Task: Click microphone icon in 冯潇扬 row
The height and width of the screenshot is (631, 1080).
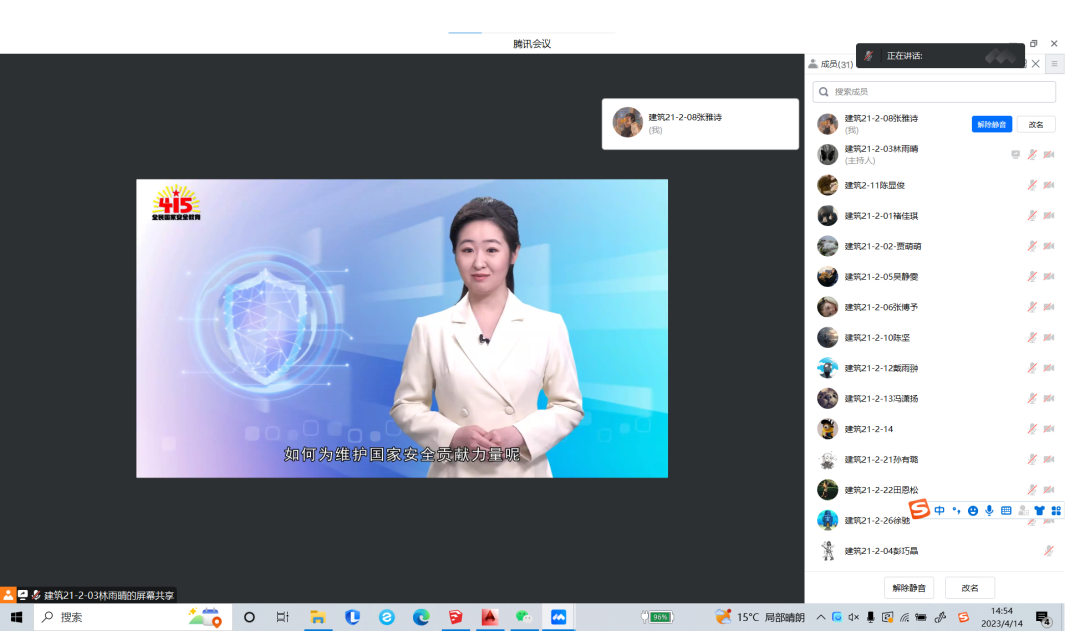Action: click(x=1032, y=399)
